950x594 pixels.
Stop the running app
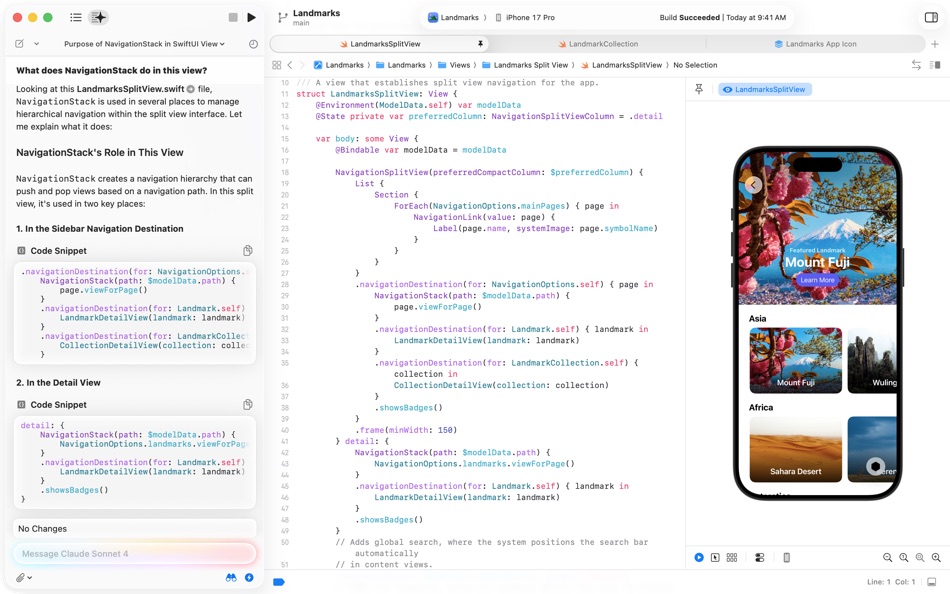(x=233, y=18)
